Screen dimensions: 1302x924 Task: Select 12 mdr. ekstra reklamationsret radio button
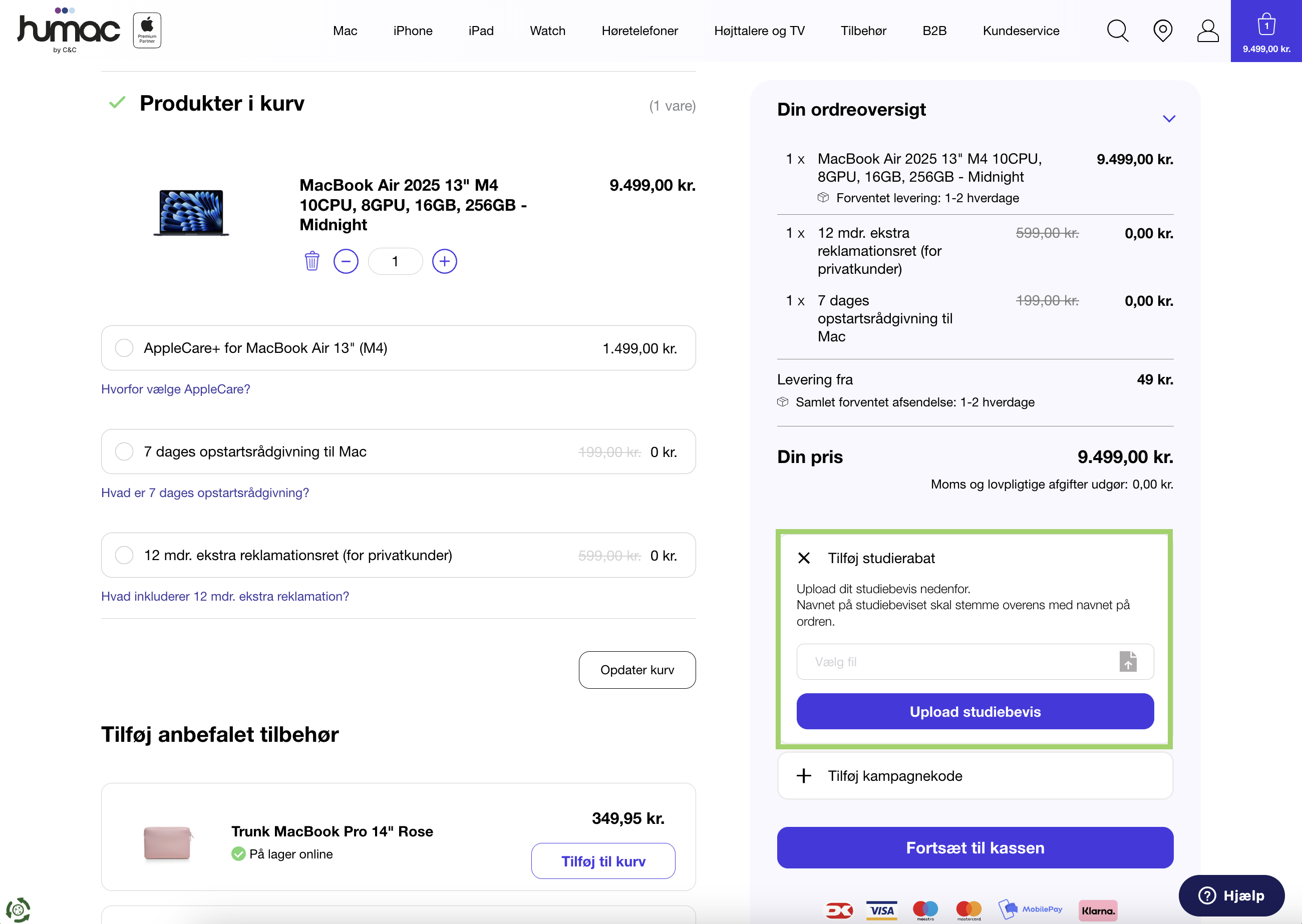pos(124,555)
